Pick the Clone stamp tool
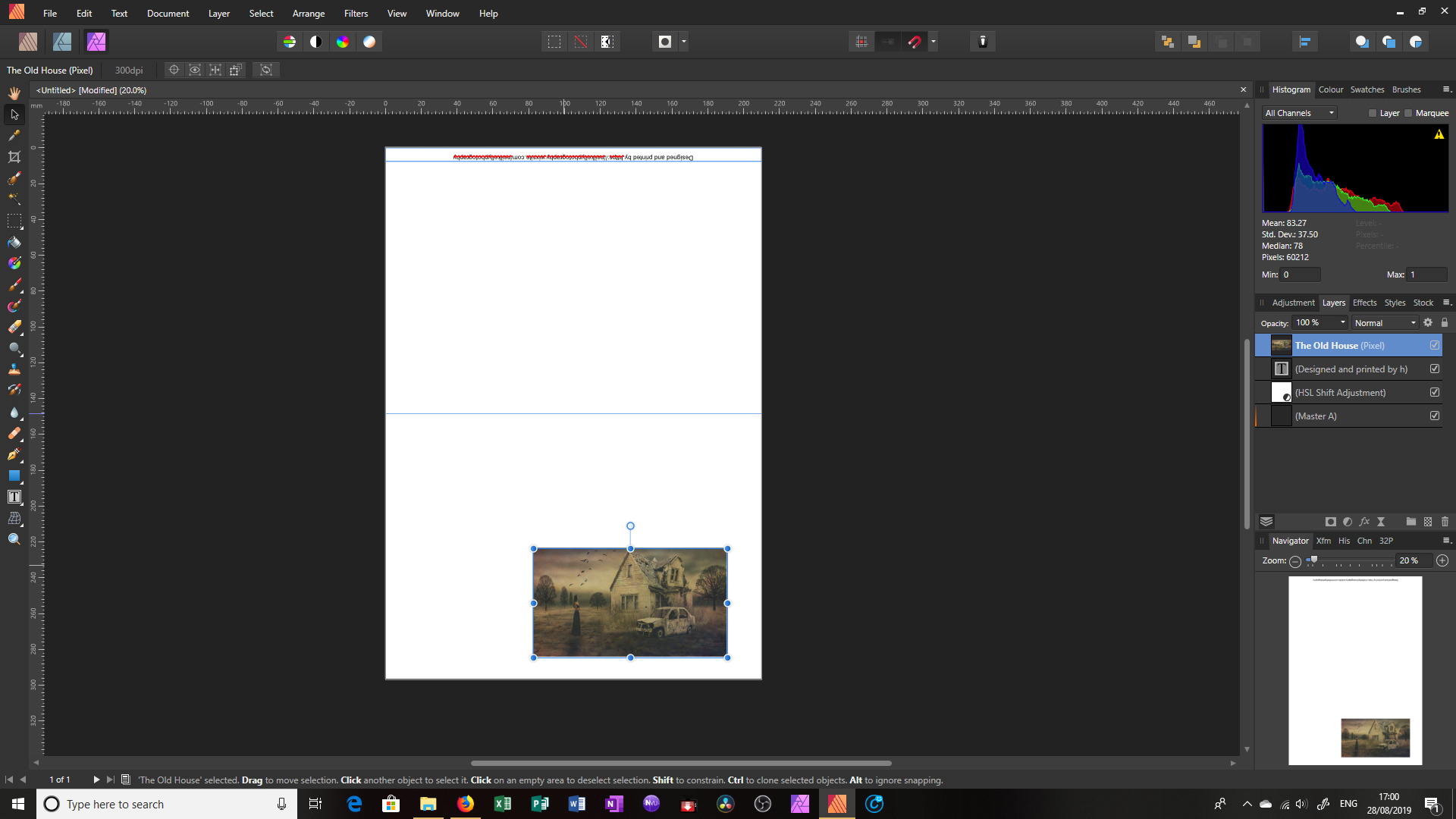Image resolution: width=1456 pixels, height=819 pixels. (x=14, y=369)
